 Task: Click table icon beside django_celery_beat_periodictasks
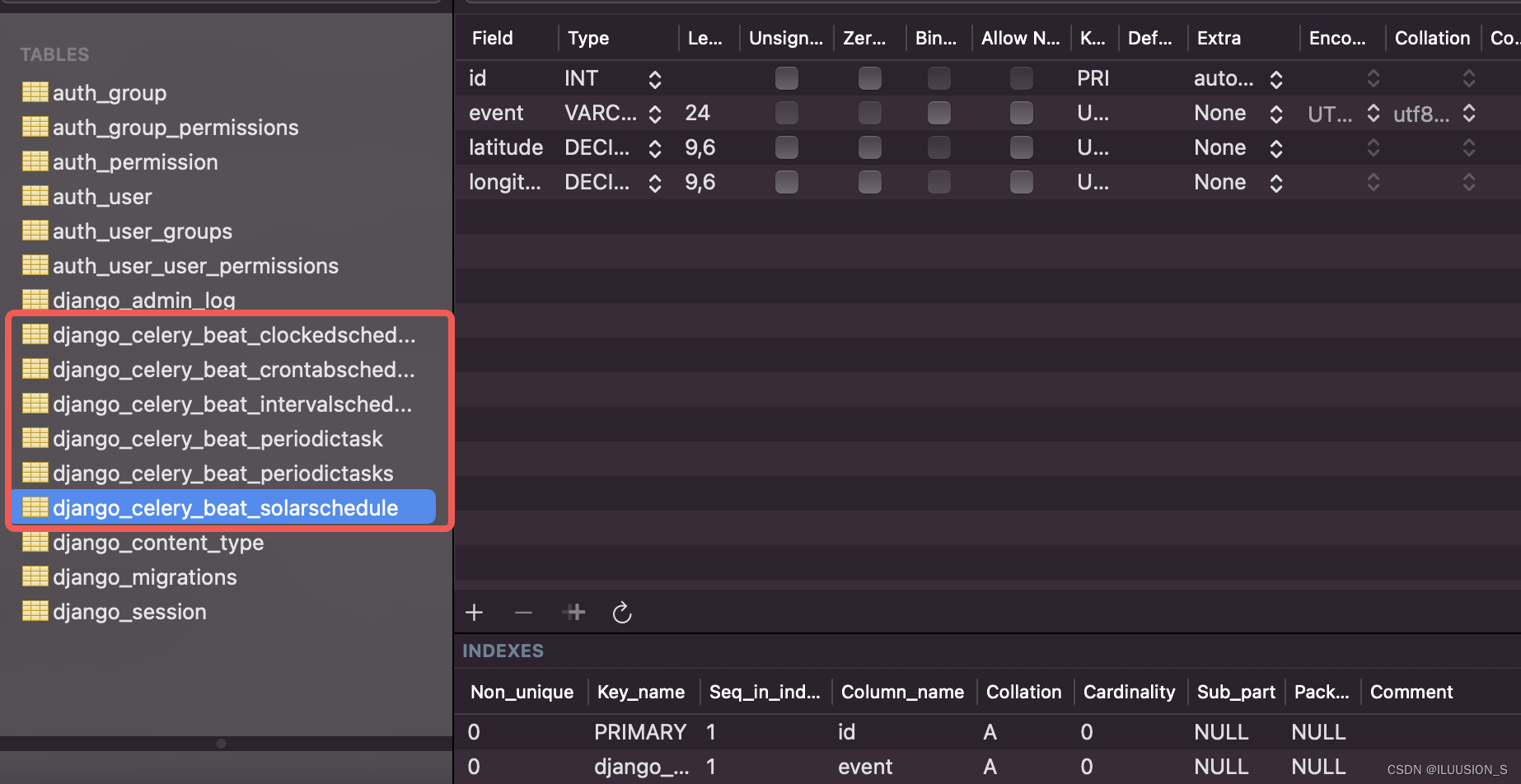[35, 473]
